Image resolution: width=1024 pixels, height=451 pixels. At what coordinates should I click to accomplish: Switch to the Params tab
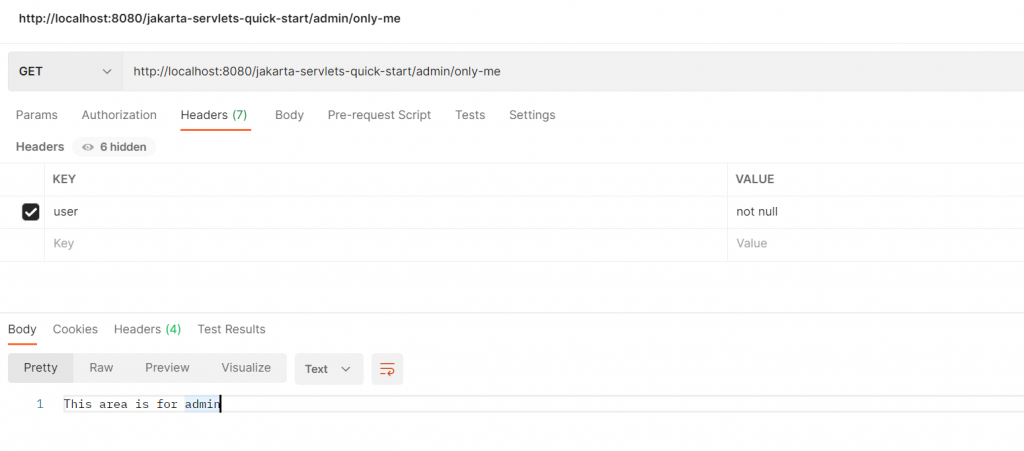point(37,115)
